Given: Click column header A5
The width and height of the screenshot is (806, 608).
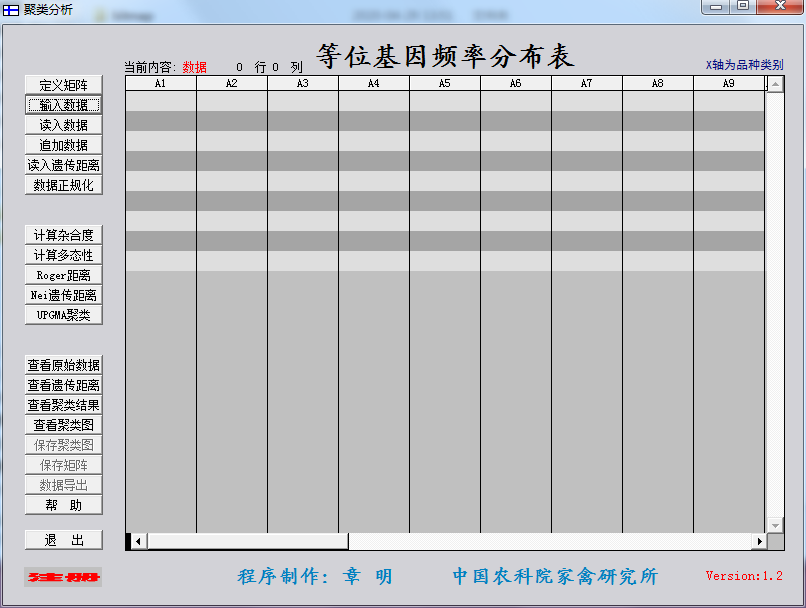Looking at the screenshot, I should tap(445, 83).
